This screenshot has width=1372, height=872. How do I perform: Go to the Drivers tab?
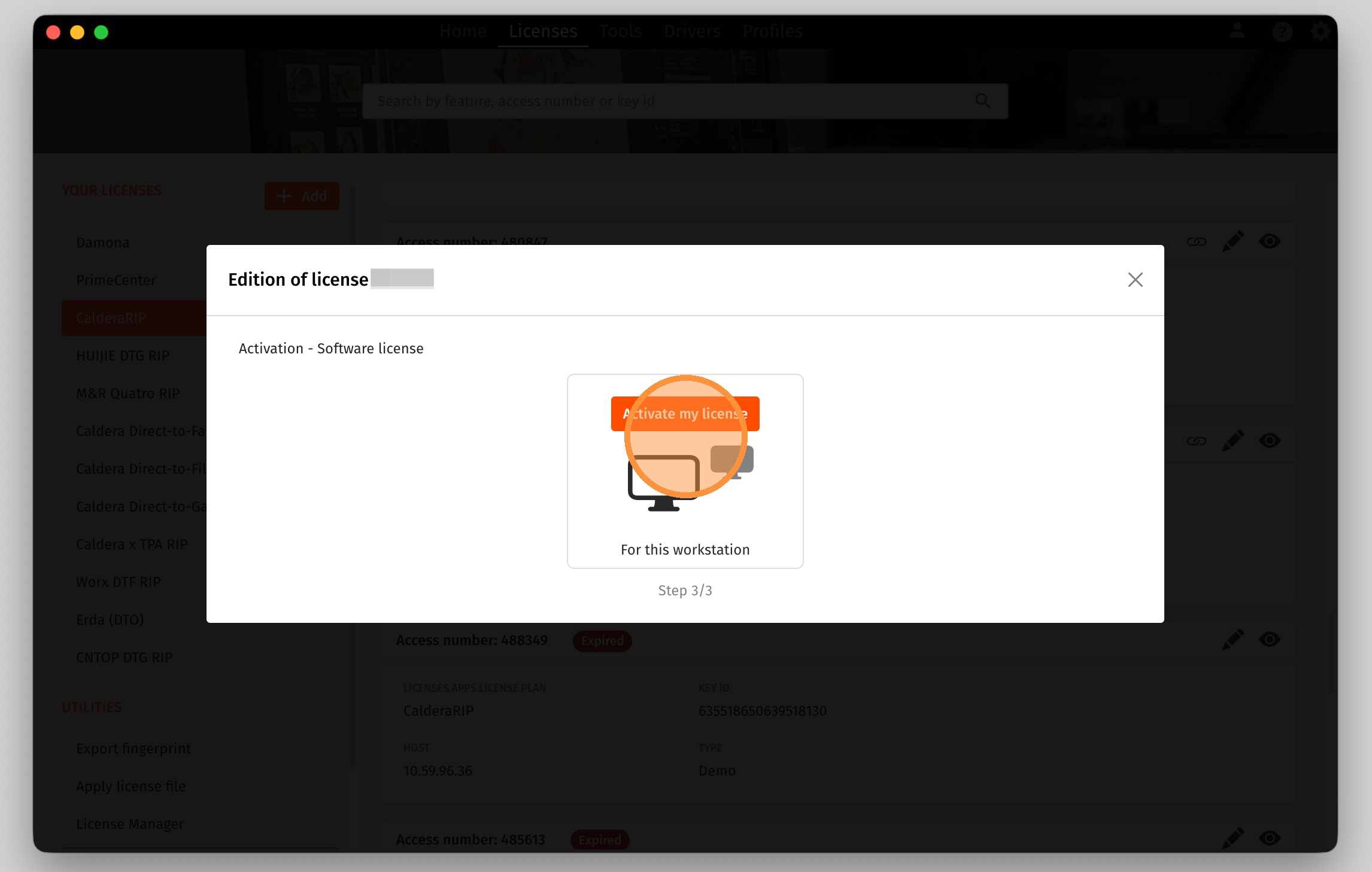692,31
